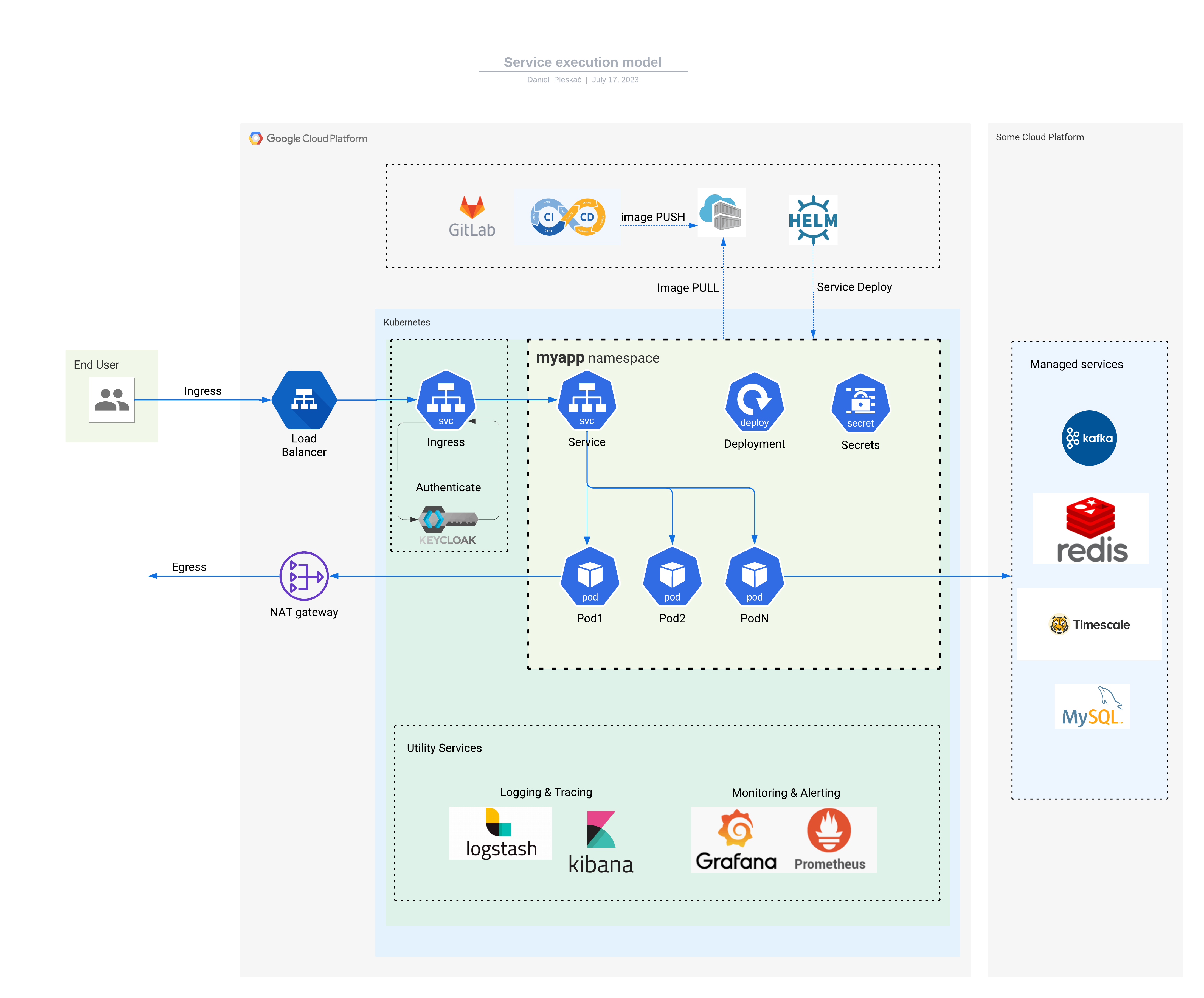Click the Service execution model title
The image size is (1204, 998).
point(583,62)
